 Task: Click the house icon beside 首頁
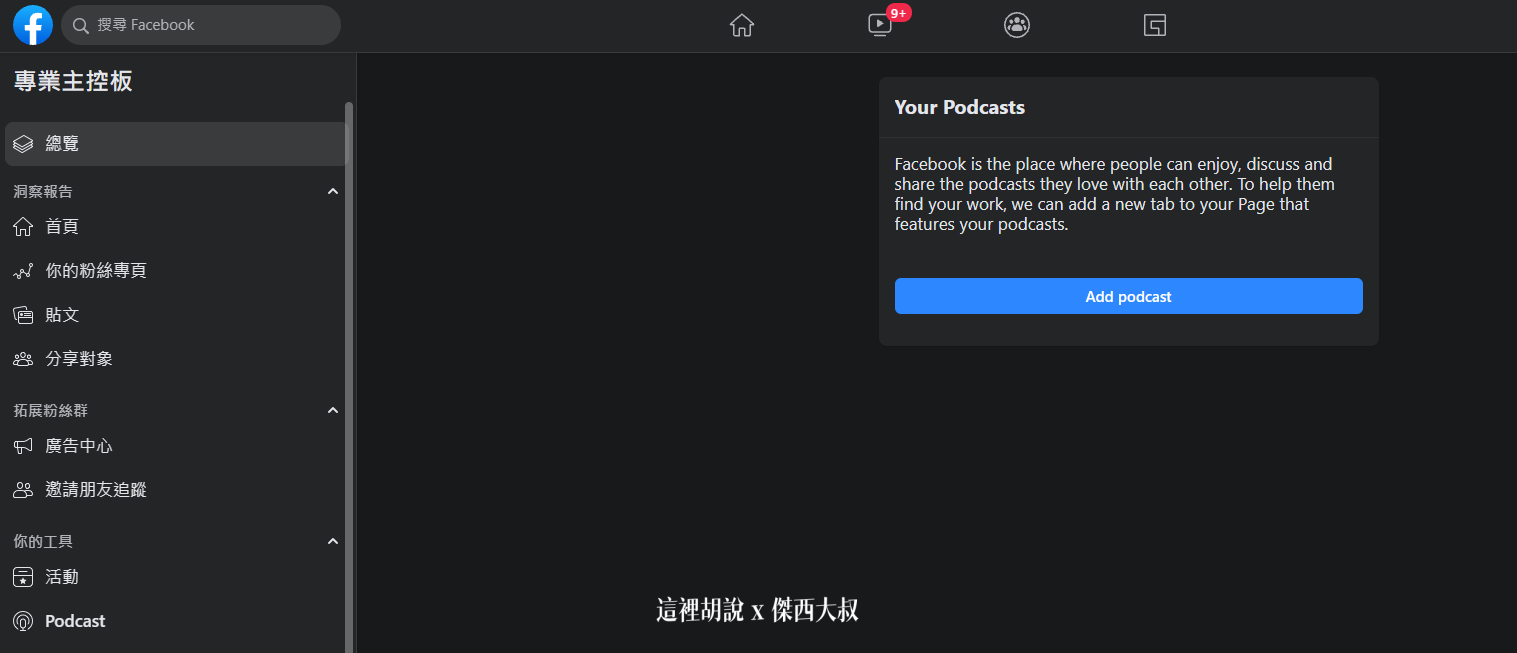[x=23, y=227]
